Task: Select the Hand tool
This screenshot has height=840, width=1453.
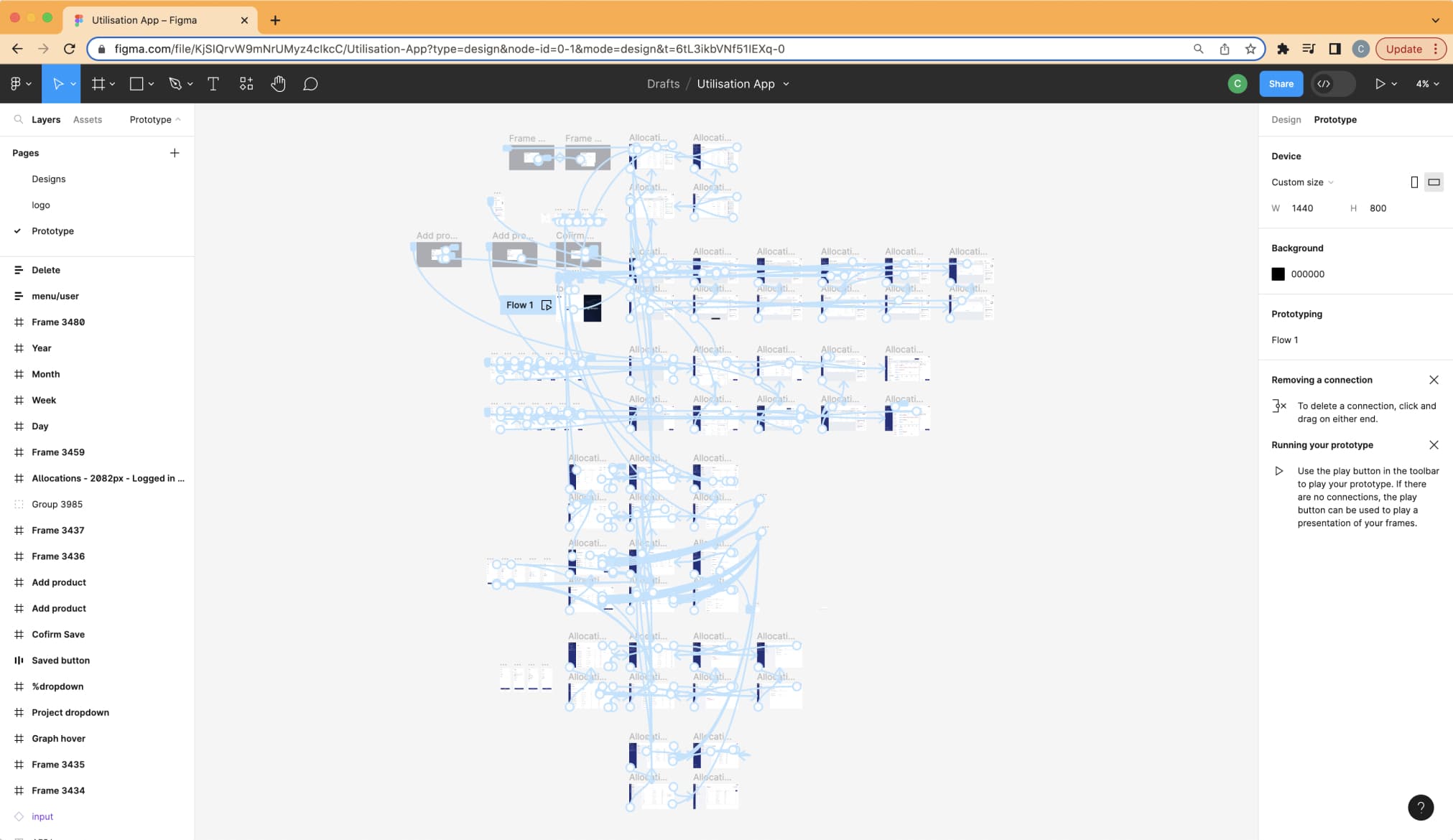Action: pos(279,84)
